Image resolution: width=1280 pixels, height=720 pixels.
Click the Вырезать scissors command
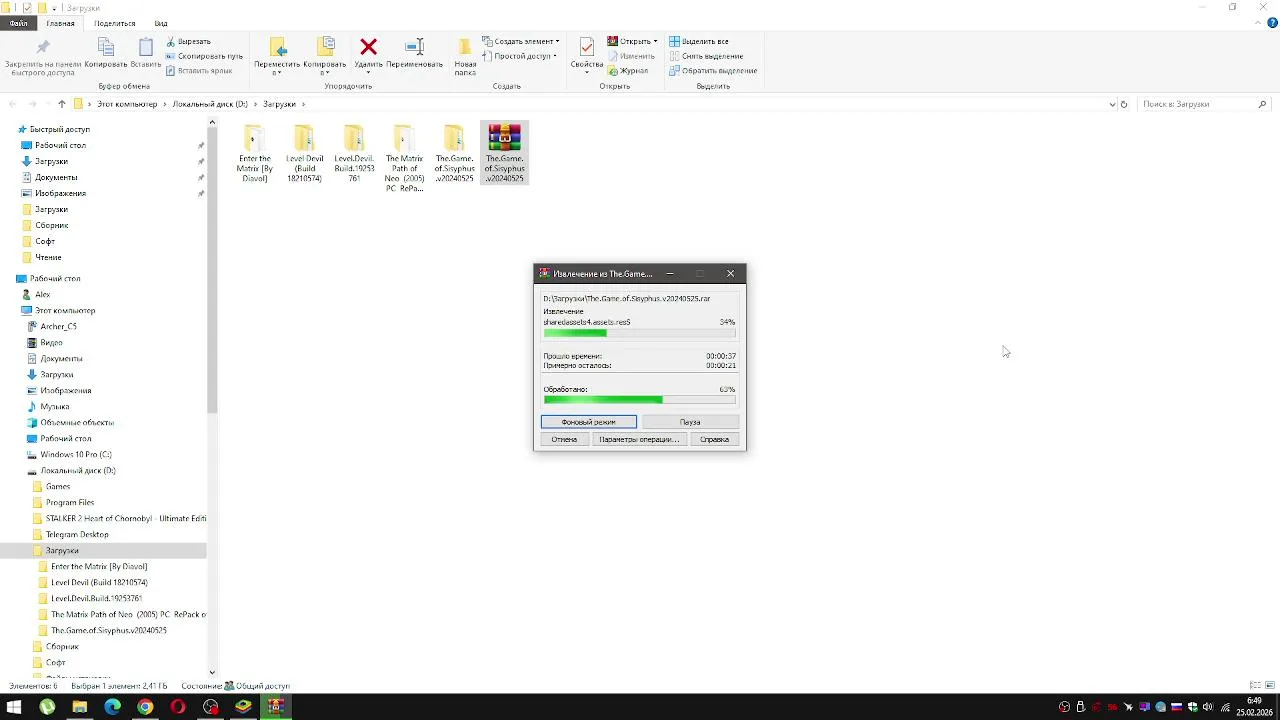pyautogui.click(x=189, y=42)
